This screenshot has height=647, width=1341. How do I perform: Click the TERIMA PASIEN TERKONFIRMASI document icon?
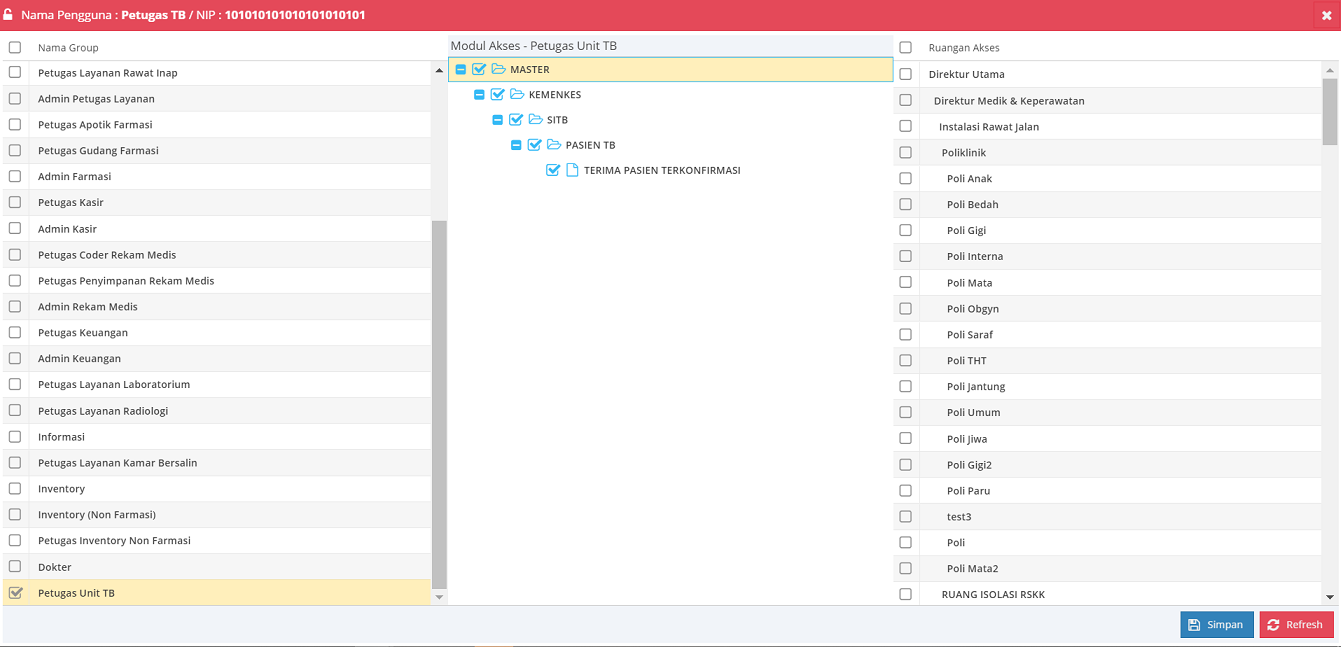click(x=572, y=170)
